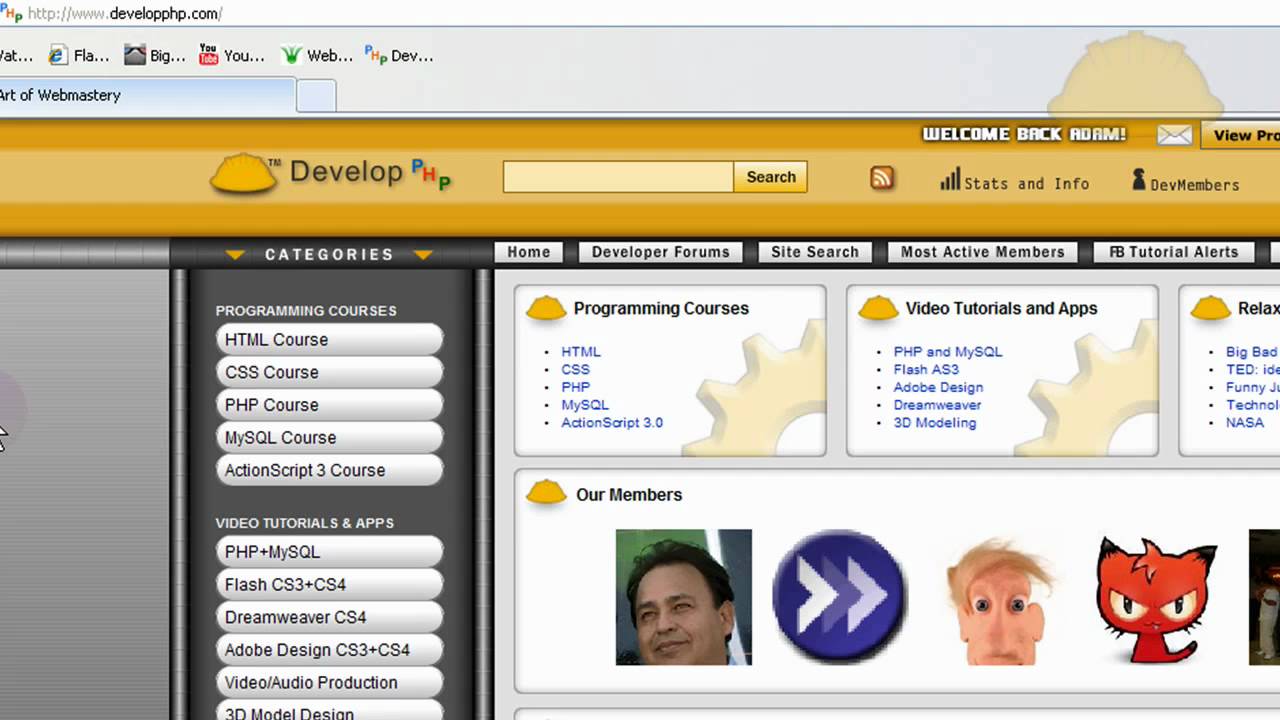Open the HTML Course sidebar button
Viewport: 1280px width, 720px height.
pyautogui.click(x=329, y=340)
